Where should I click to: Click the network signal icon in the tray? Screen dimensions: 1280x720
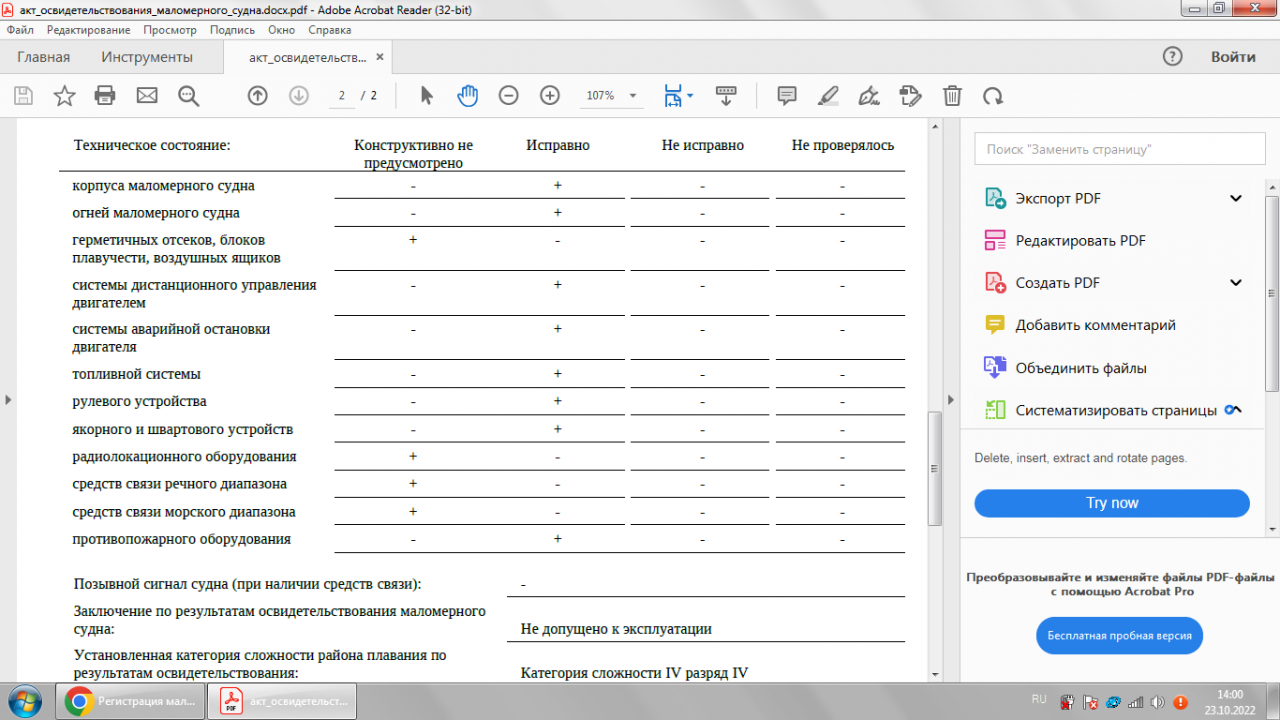coord(1136,702)
